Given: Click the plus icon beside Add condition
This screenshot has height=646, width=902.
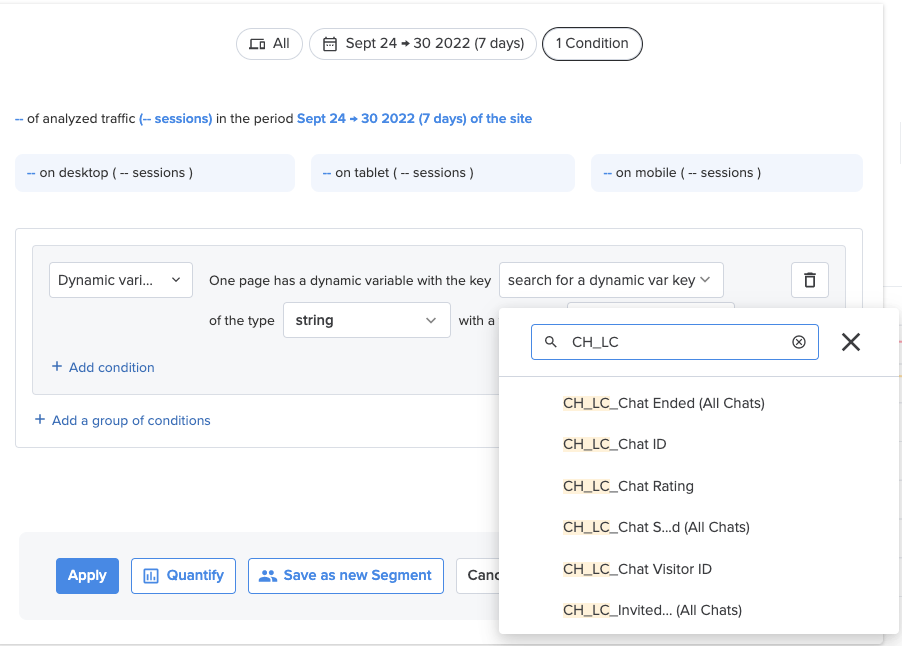Looking at the screenshot, I should pos(57,366).
